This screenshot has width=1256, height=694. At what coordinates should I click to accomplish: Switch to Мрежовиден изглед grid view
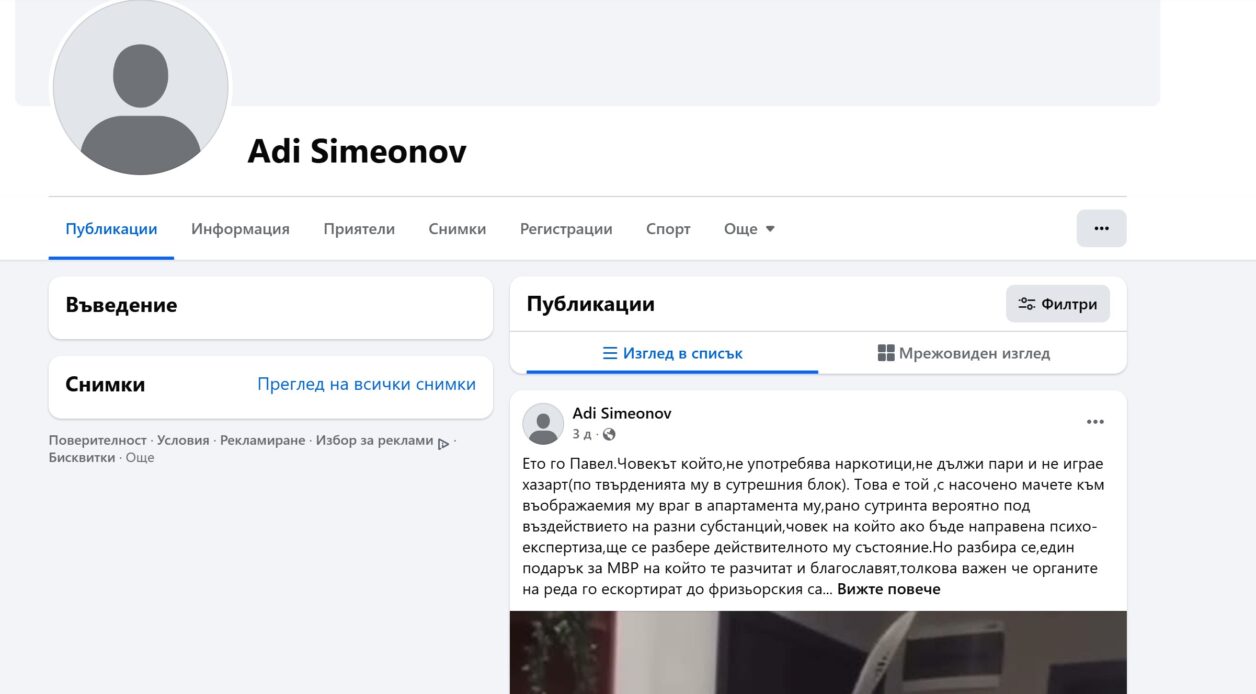click(x=963, y=353)
